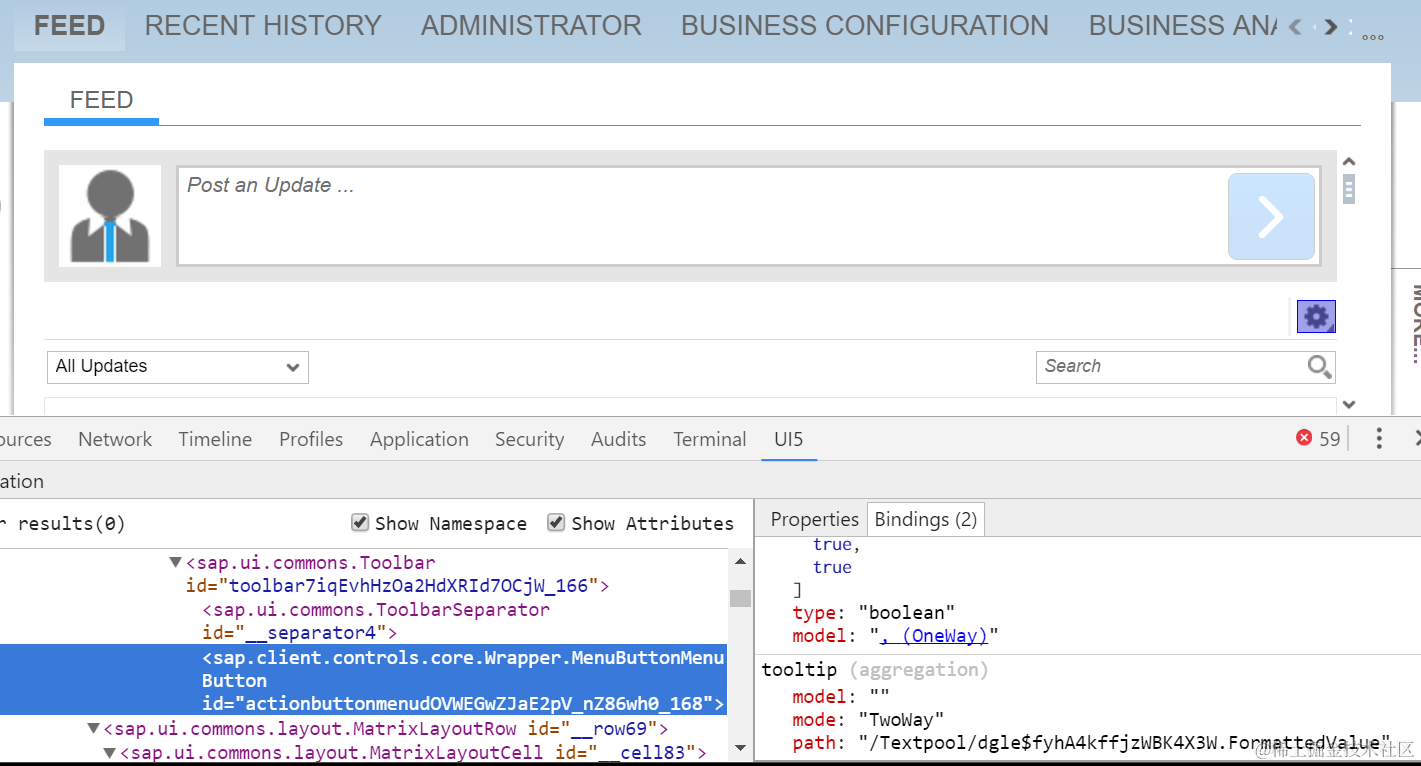Toggle the Show Namespace checkbox
Screen dimensions: 1421x766
pyautogui.click(x=360, y=523)
